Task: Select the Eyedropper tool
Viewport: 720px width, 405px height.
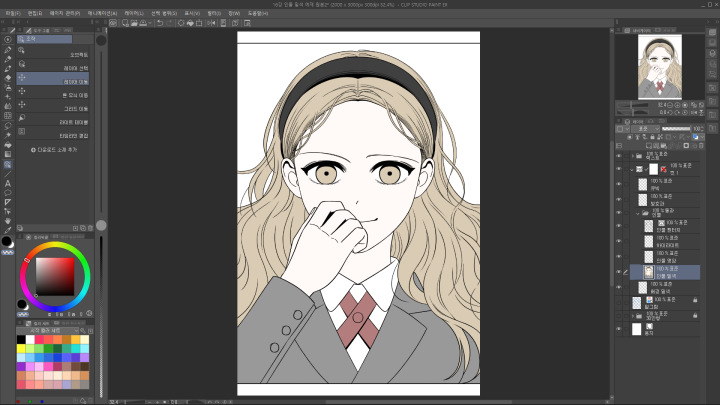Action: coord(8,231)
